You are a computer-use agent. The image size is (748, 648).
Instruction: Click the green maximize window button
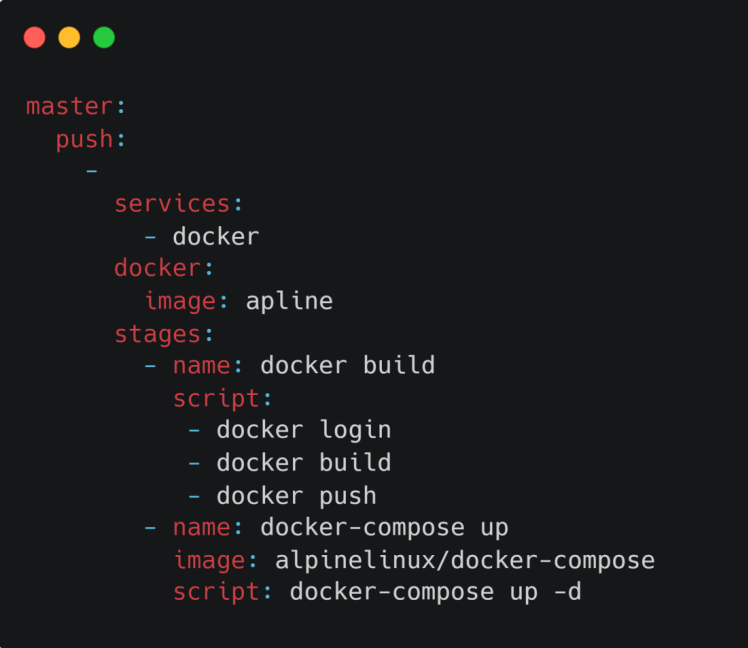coord(104,38)
